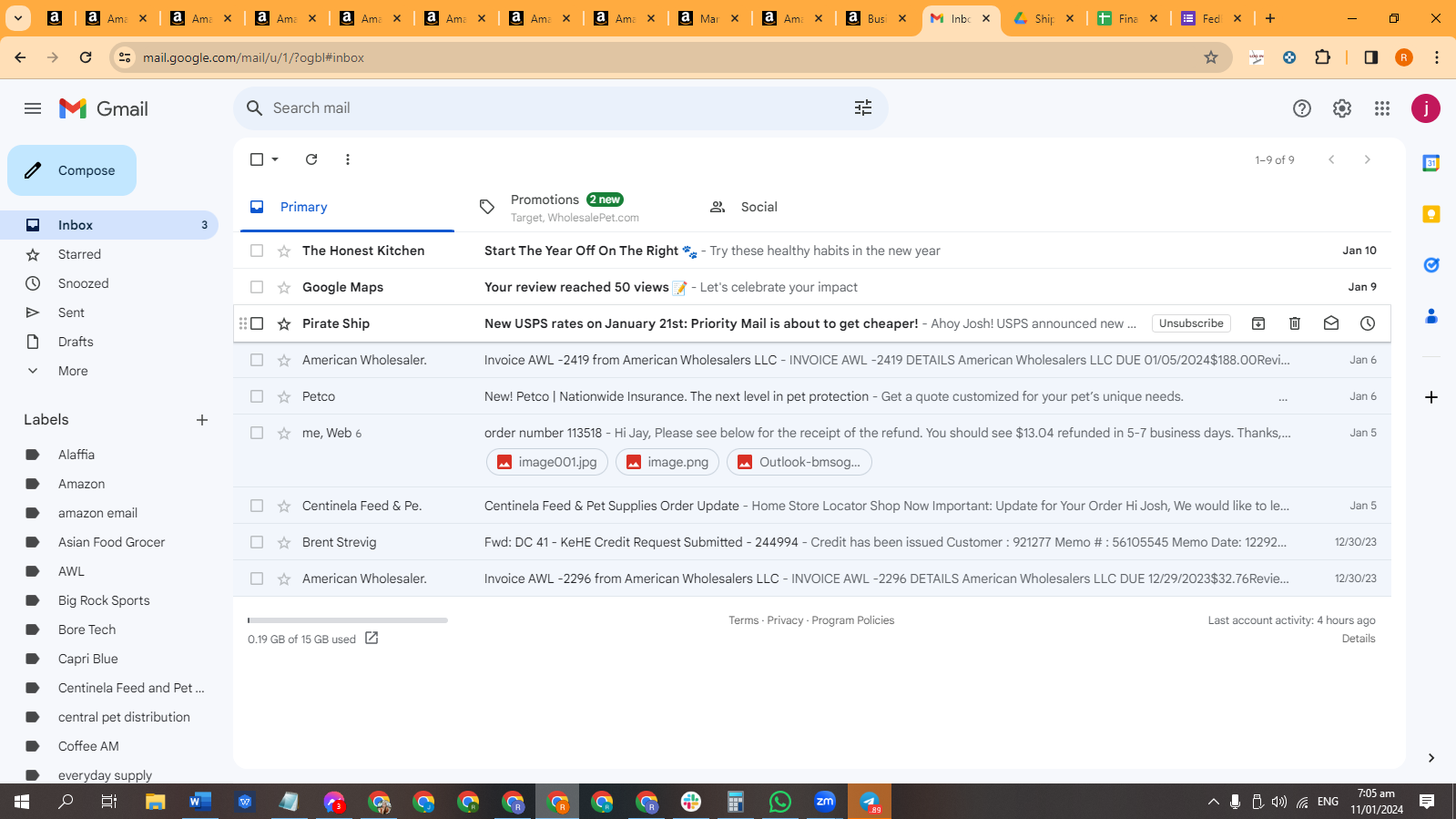Viewport: 1456px width, 819px height.
Task: Select The Honest Kitchen email checkbox
Action: click(257, 251)
